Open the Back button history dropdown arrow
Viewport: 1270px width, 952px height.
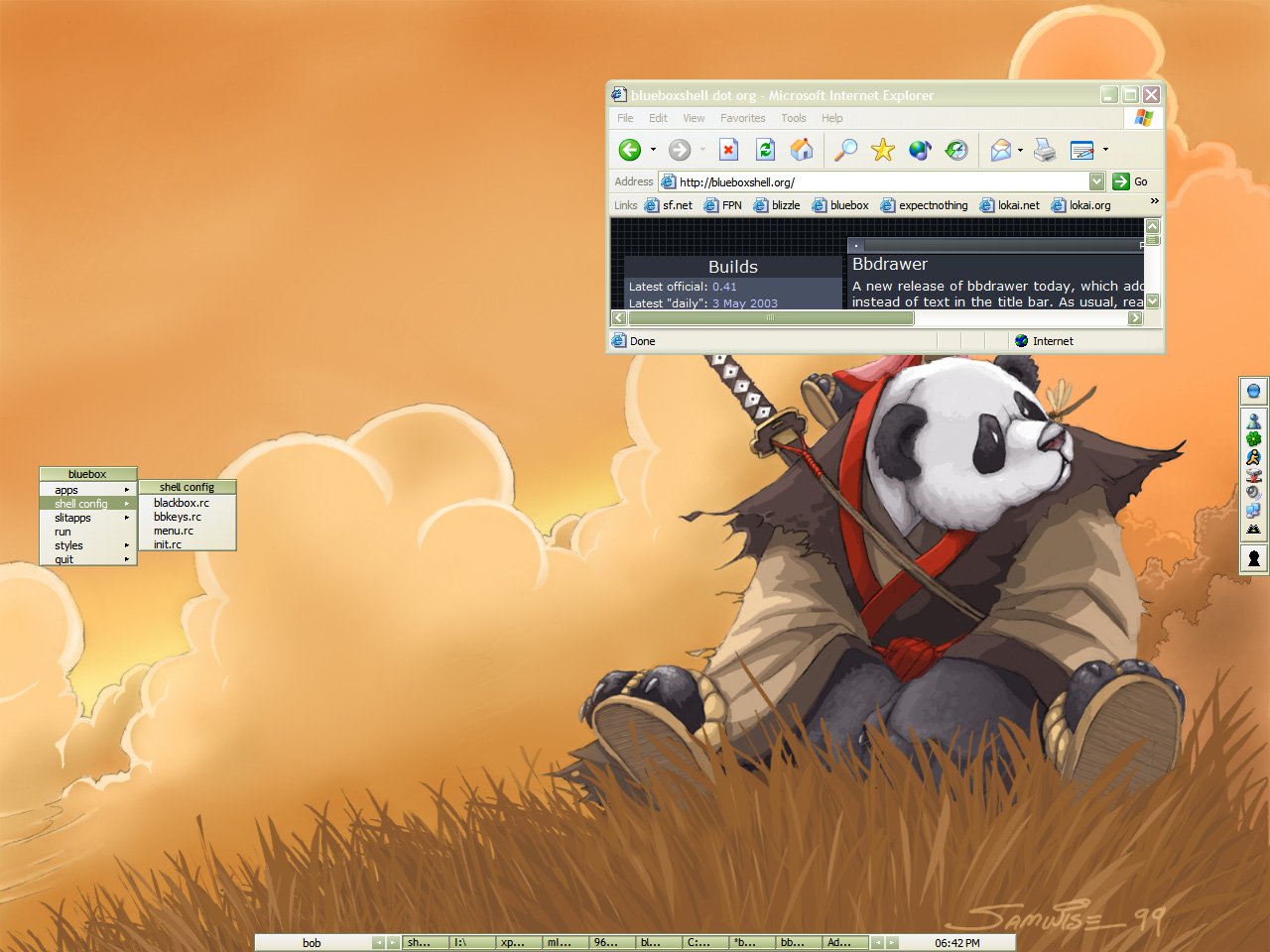click(x=653, y=150)
